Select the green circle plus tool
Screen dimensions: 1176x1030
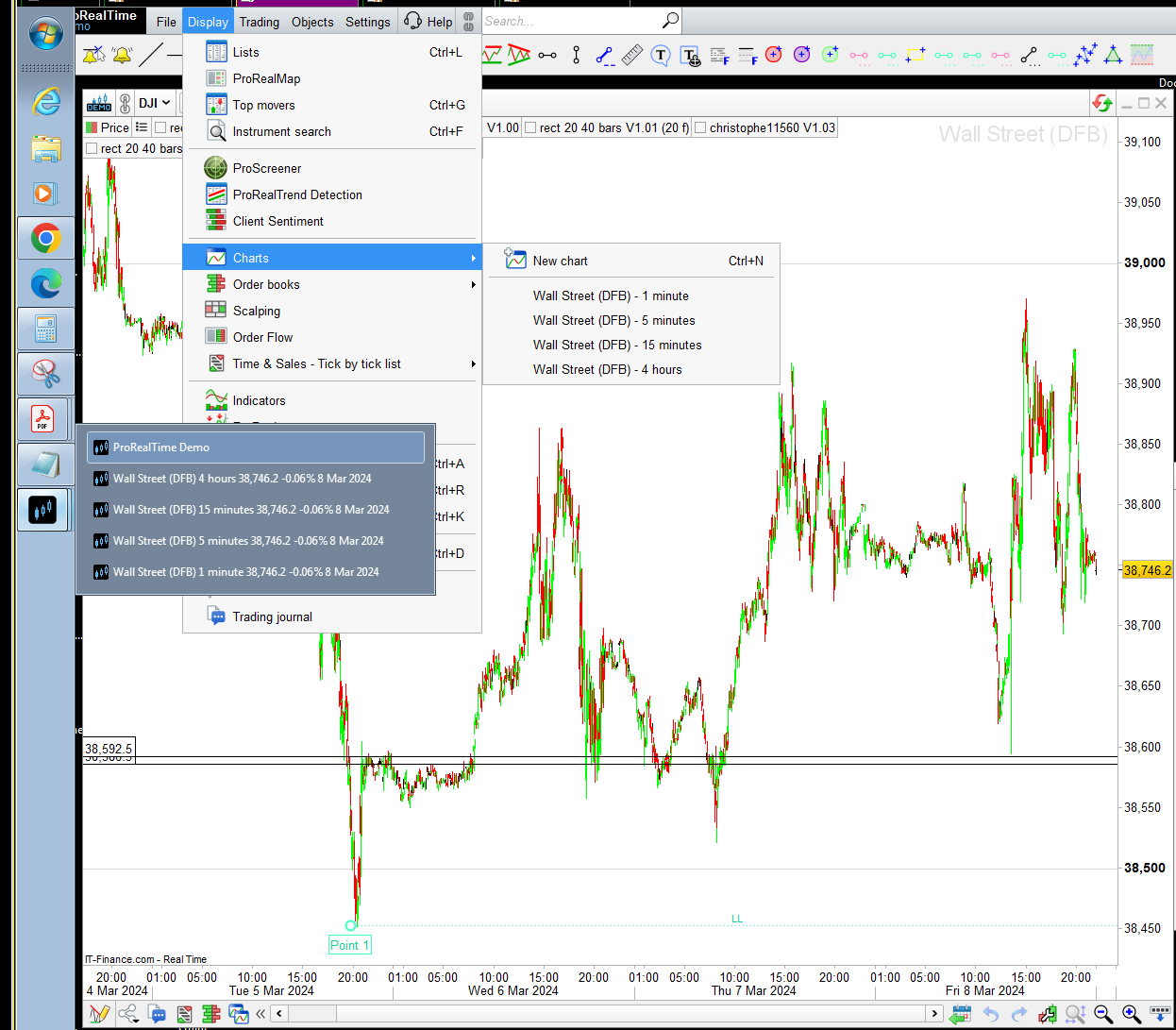831,55
